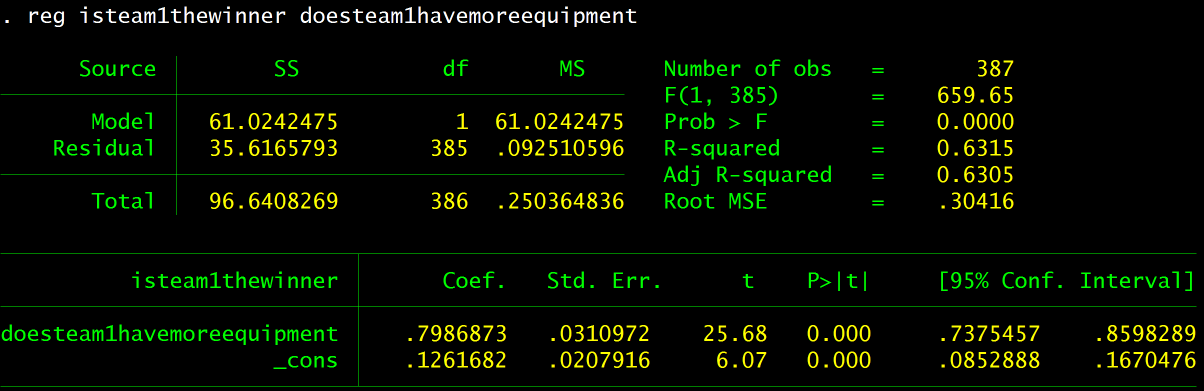
Task: Click the isteam1thewinner dependent variable header
Action: (234, 281)
